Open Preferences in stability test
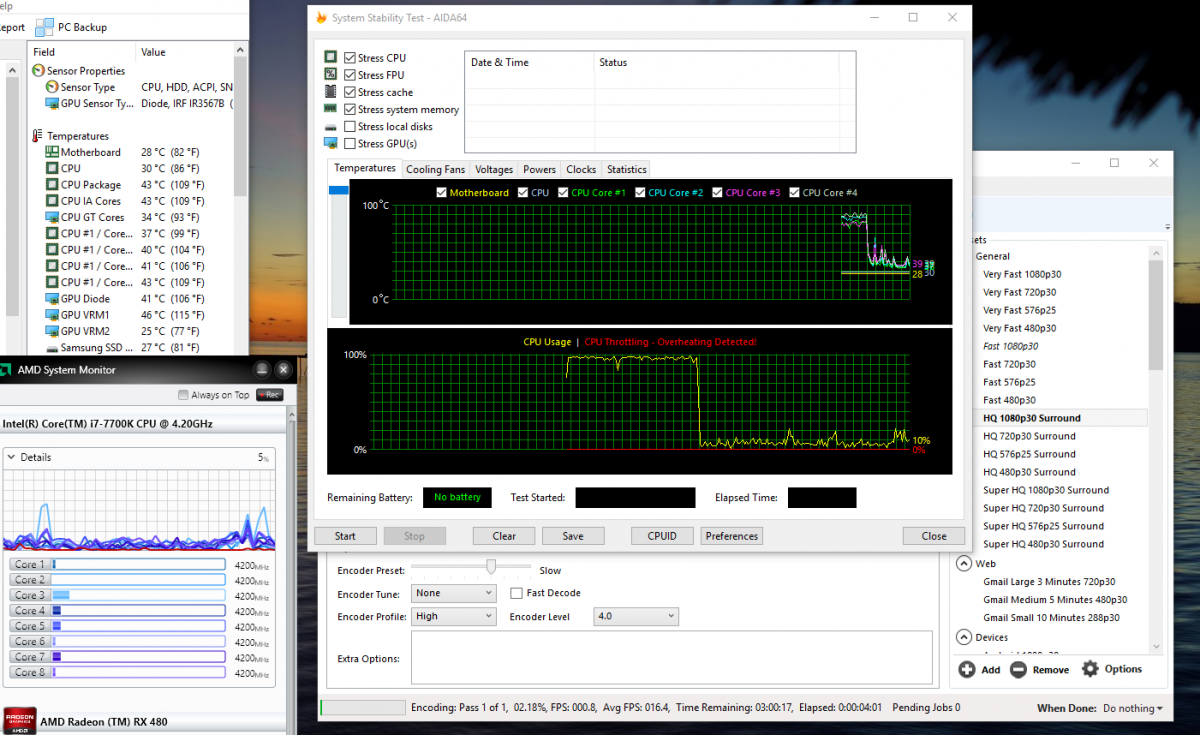This screenshot has width=1200, height=735. [x=732, y=536]
